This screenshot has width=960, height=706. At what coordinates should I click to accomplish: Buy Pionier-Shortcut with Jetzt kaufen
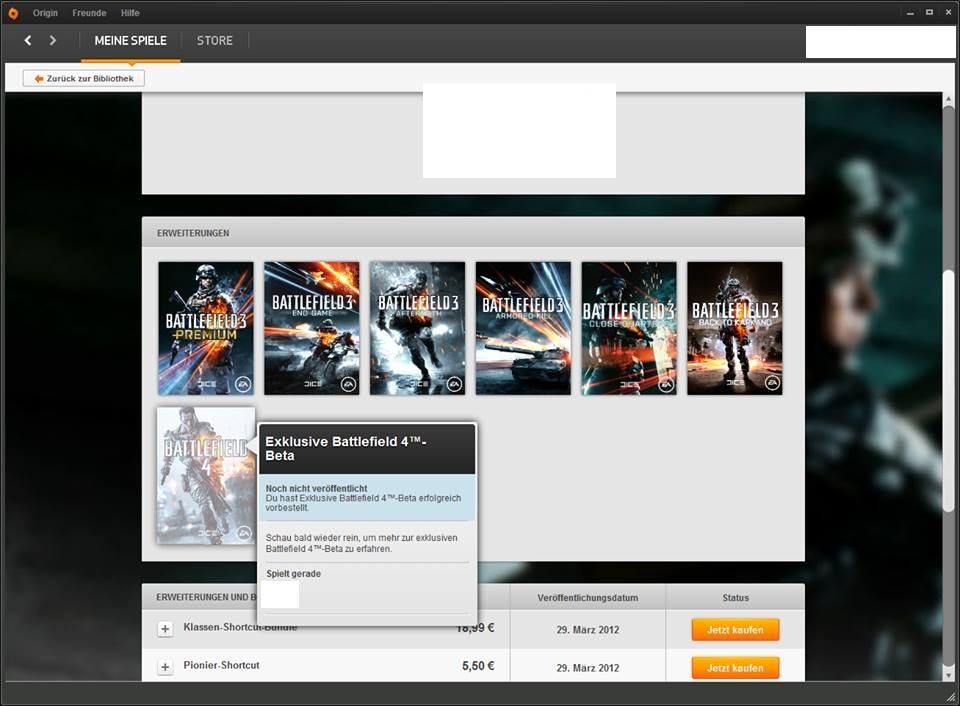pos(735,667)
